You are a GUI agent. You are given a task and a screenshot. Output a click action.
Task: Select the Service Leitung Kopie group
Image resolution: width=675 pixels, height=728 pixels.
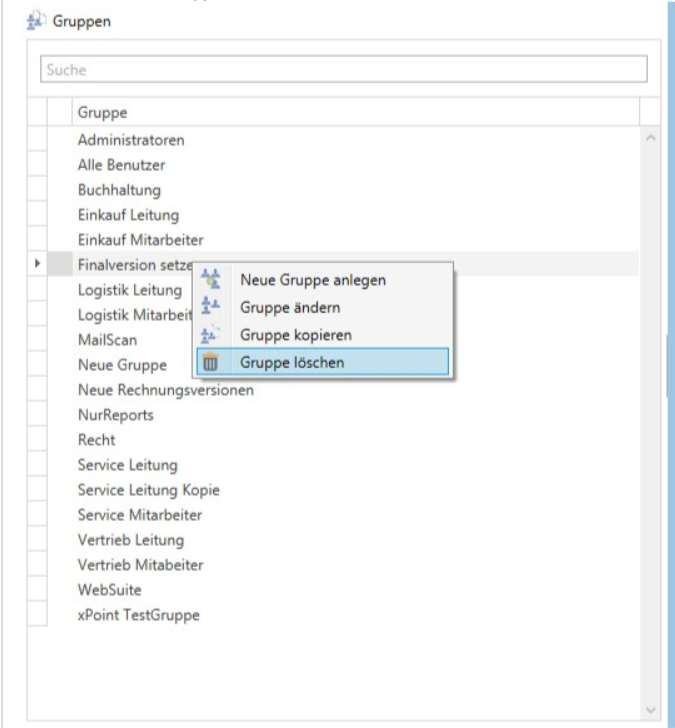(x=148, y=490)
